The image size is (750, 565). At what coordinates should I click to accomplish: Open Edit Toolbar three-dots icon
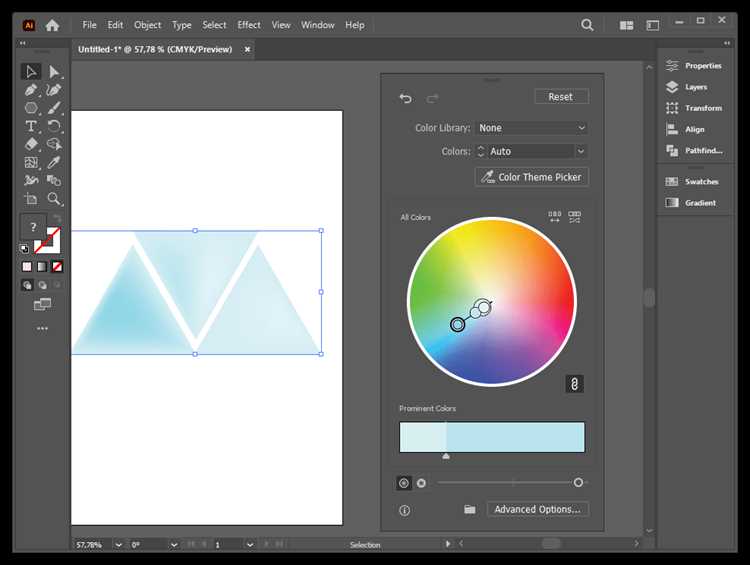coord(43,329)
